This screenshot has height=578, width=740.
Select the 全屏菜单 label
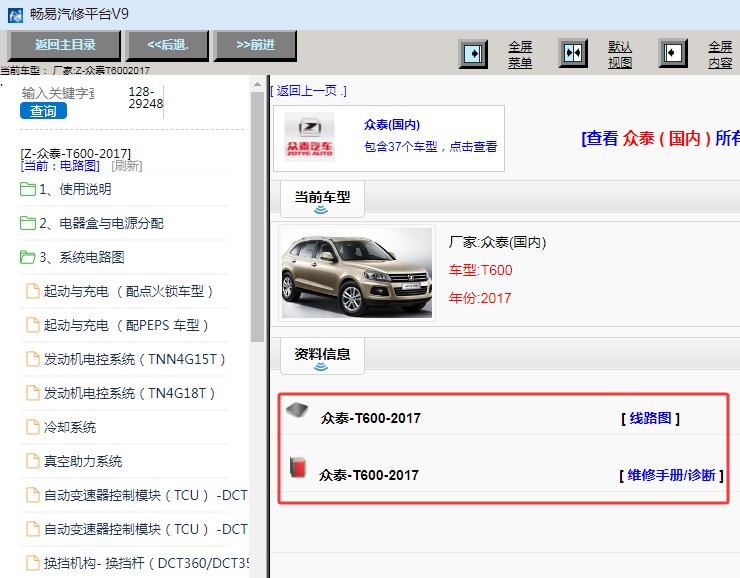point(520,54)
